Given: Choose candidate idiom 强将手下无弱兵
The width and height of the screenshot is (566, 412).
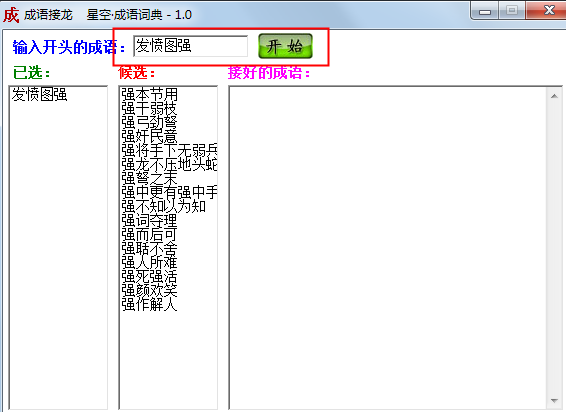Looking at the screenshot, I should pyautogui.click(x=169, y=151).
